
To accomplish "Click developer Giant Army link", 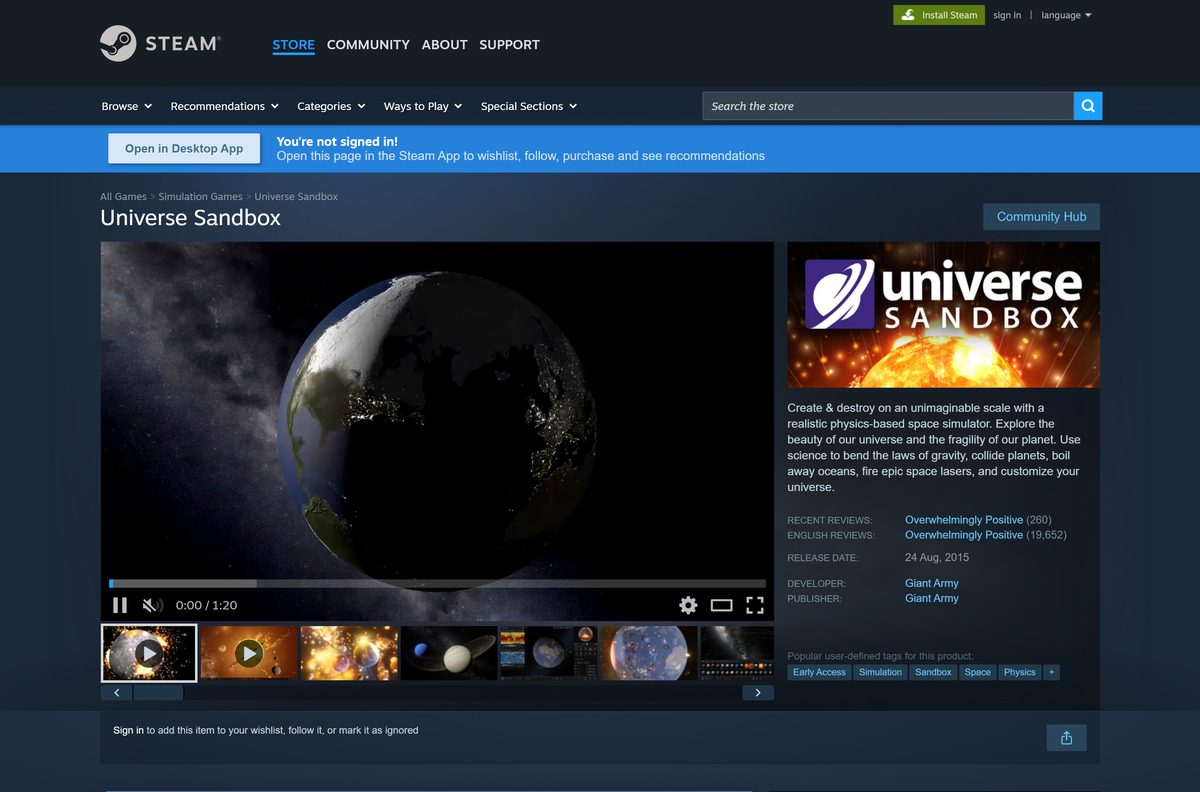I will pos(932,583).
